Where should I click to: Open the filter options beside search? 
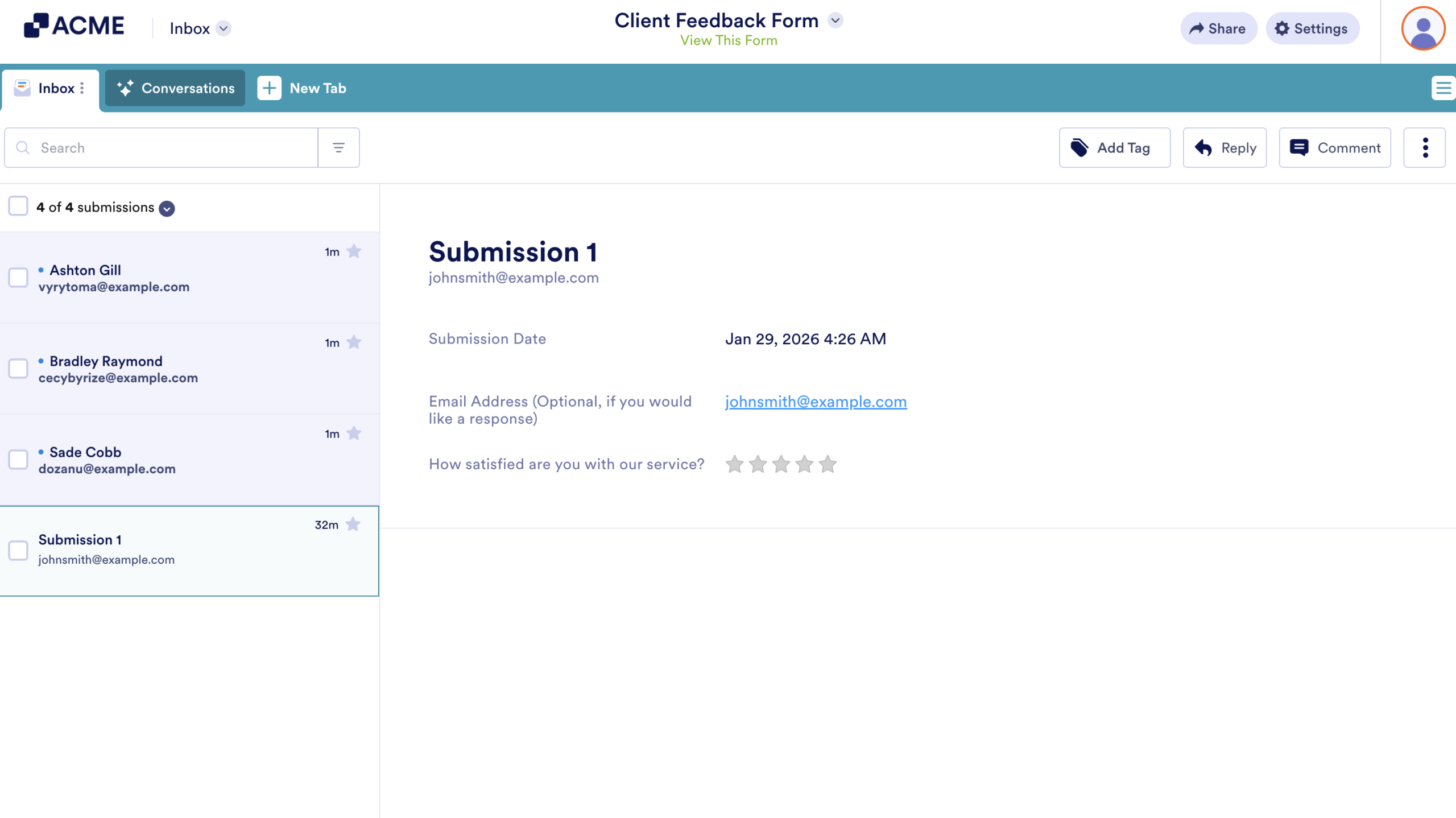click(x=338, y=147)
